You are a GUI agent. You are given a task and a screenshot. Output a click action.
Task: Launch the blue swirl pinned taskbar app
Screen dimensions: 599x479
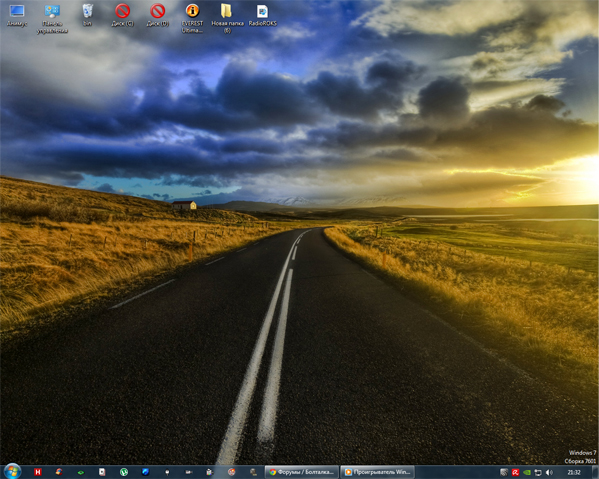pos(145,472)
